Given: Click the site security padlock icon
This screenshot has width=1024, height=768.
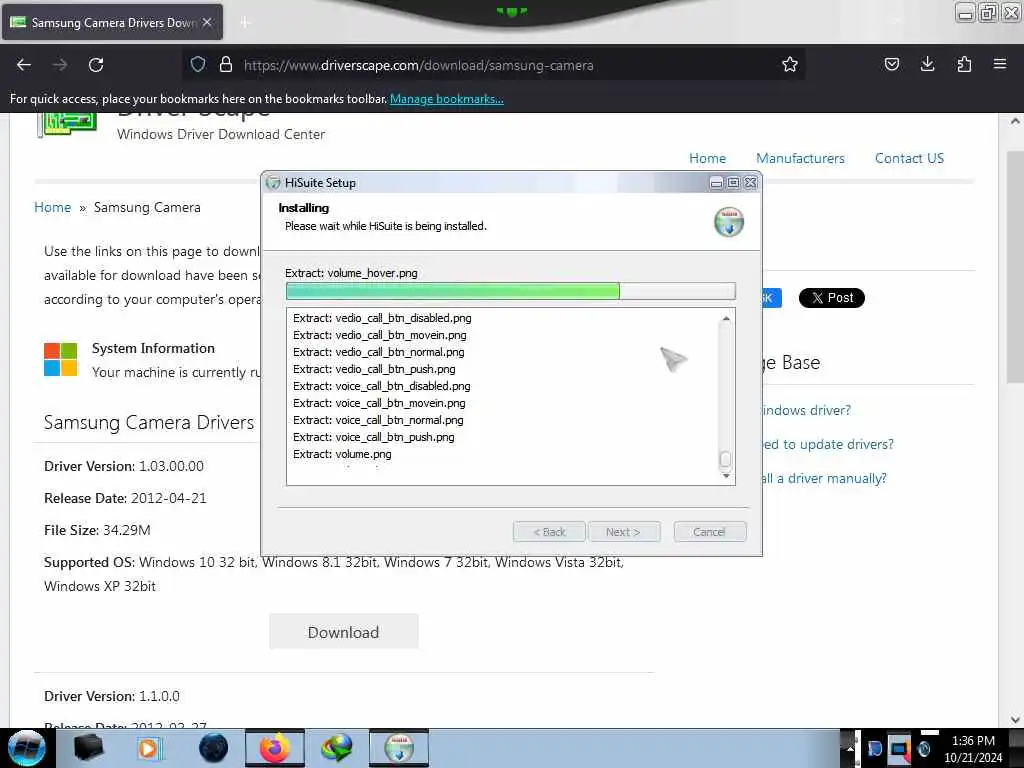Looking at the screenshot, I should coord(226,64).
